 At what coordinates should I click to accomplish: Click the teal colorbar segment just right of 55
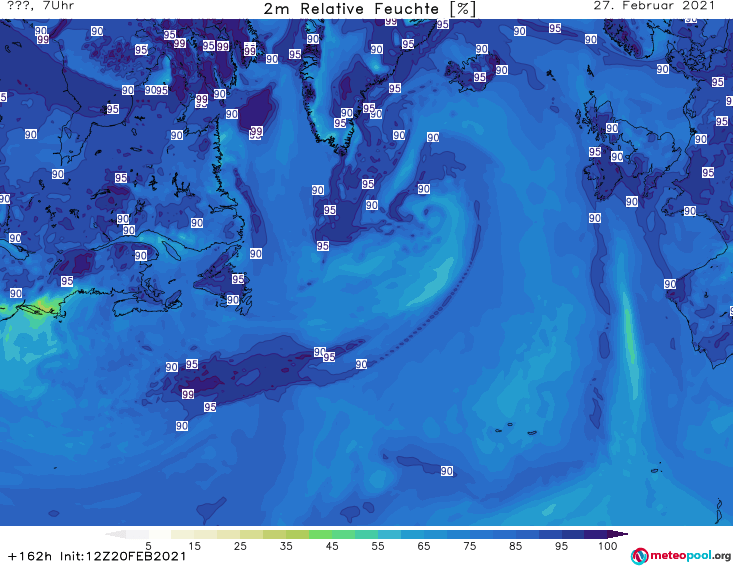point(389,534)
